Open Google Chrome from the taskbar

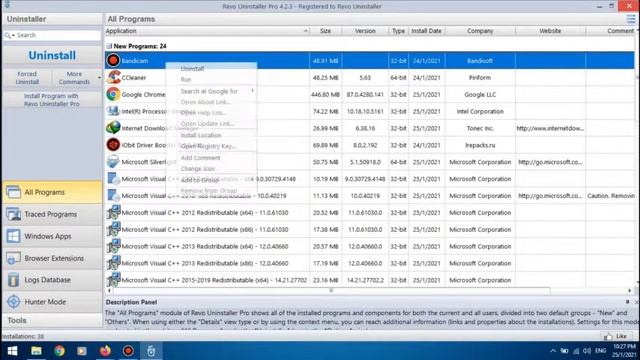click(59, 351)
